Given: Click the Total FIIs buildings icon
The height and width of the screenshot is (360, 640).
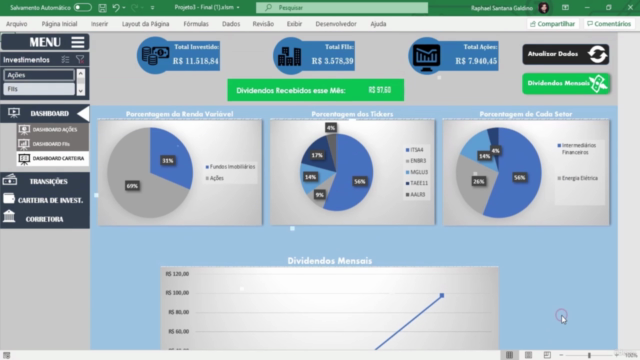Looking at the screenshot, I should click(x=289, y=56).
